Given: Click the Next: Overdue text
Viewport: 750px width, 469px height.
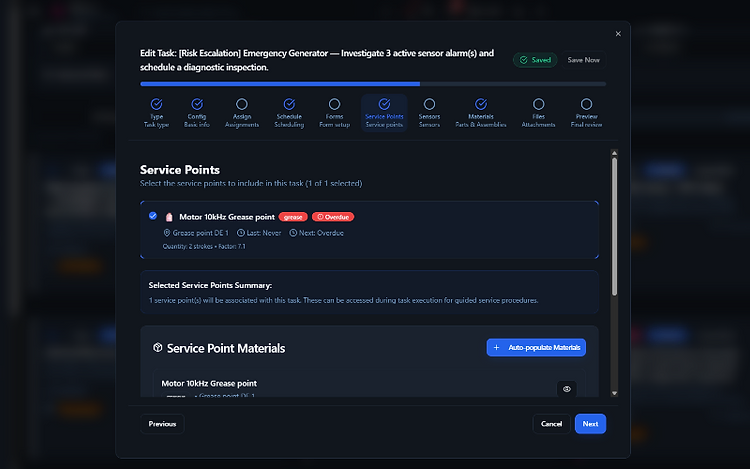Looking at the screenshot, I should pos(321,233).
